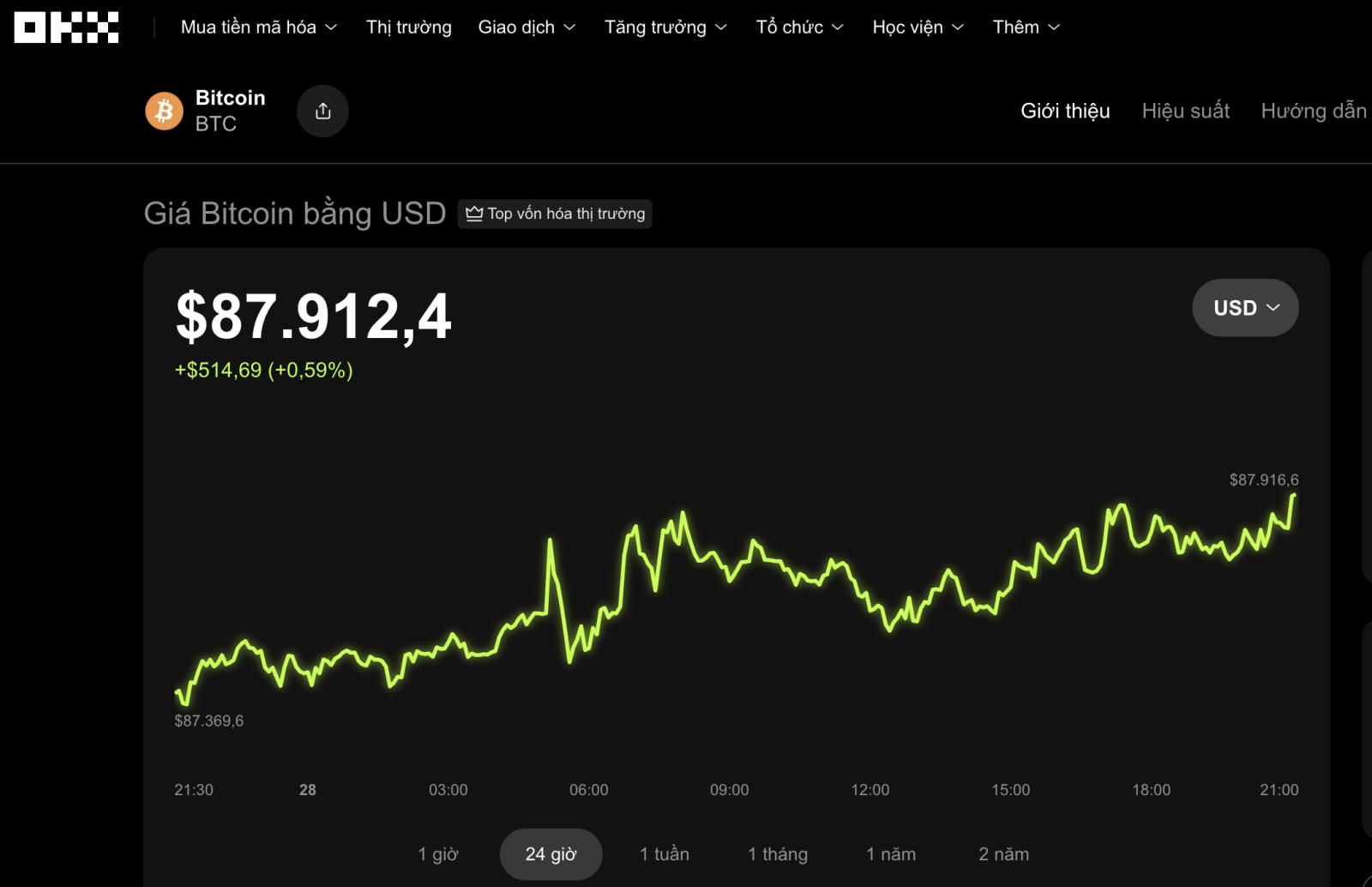Show the 1 tháng price chart
Image resolution: width=1372 pixels, height=887 pixels.
click(778, 854)
